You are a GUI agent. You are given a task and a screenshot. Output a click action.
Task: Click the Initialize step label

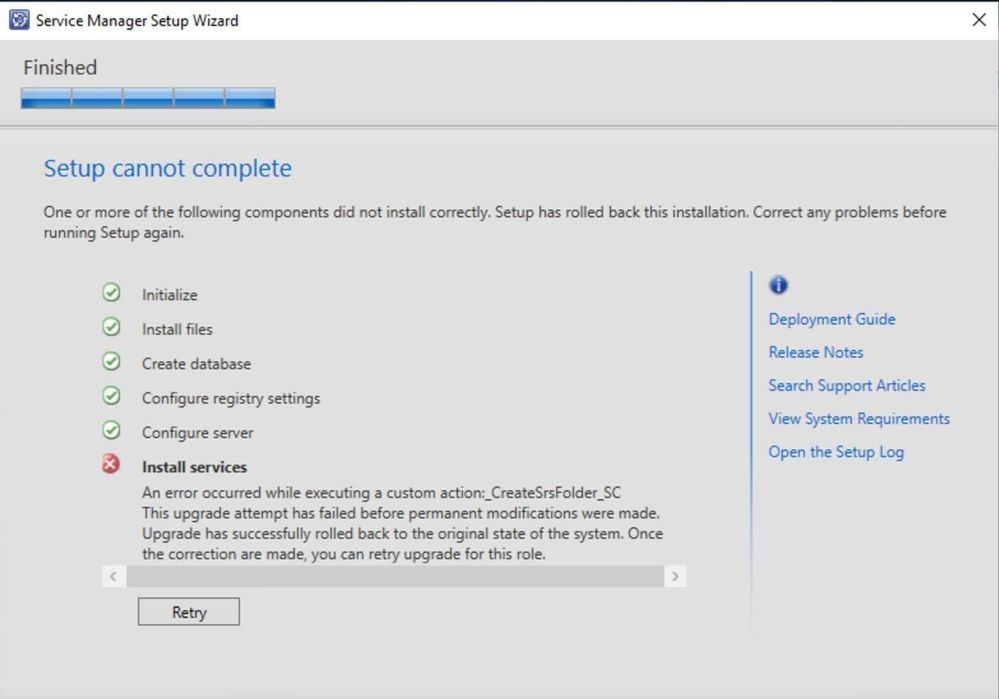point(169,295)
